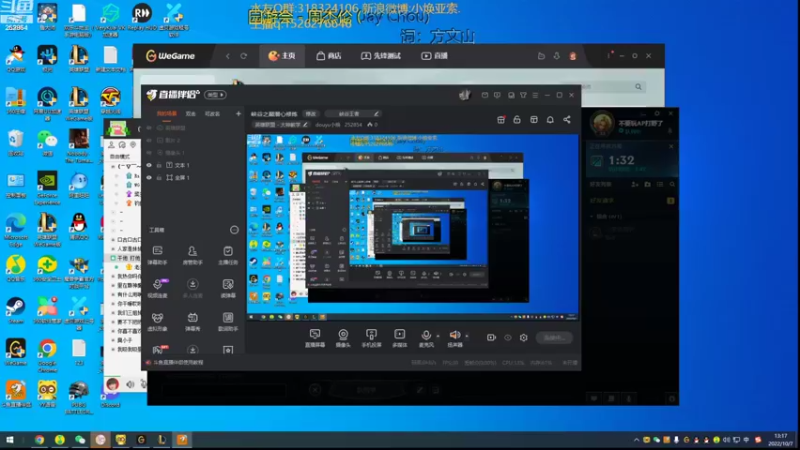Image resolution: width=800 pixels, height=450 pixels.
Task: Click the WeGame refresh arrow icon
Action: pos(243,56)
